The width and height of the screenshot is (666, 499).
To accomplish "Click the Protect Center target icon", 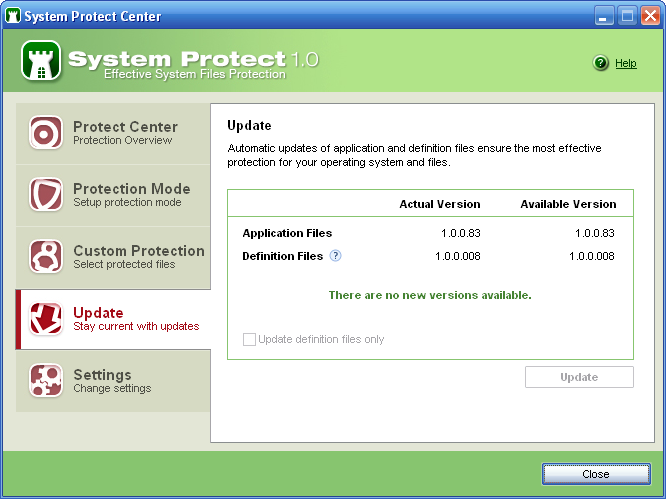I will [45, 133].
